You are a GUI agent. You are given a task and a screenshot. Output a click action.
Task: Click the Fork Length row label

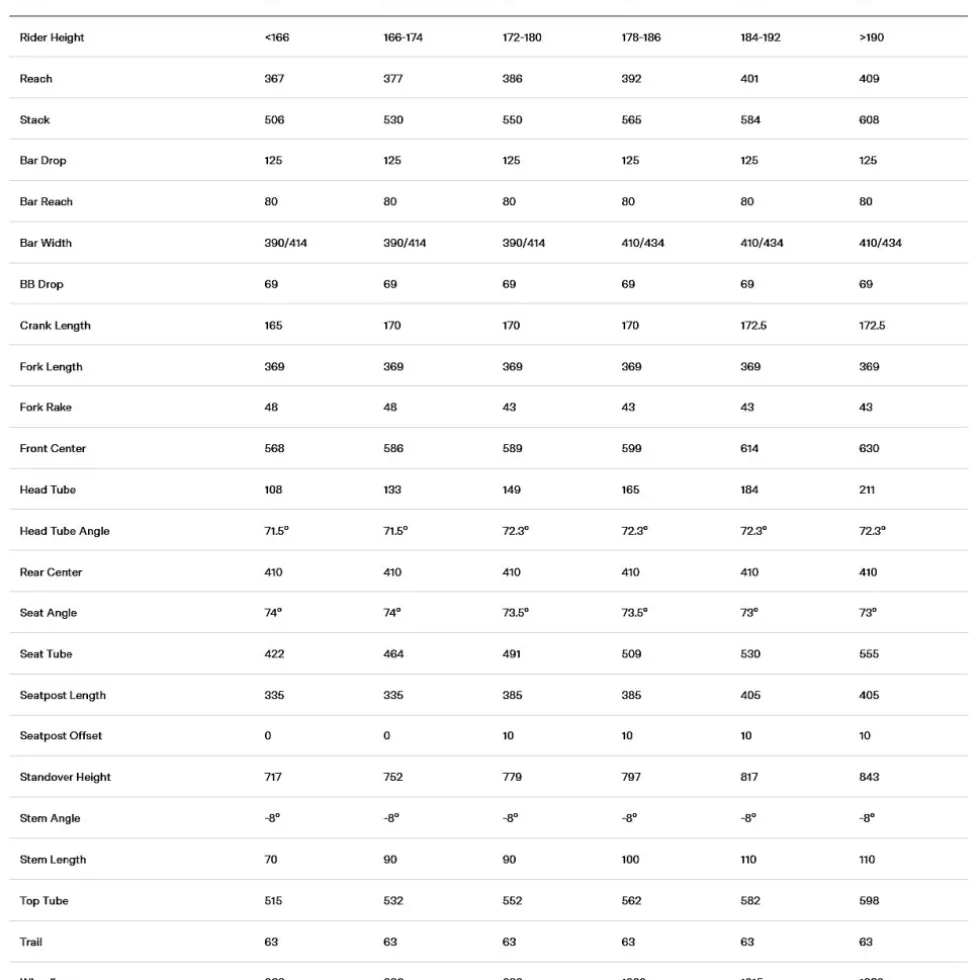click(x=51, y=367)
